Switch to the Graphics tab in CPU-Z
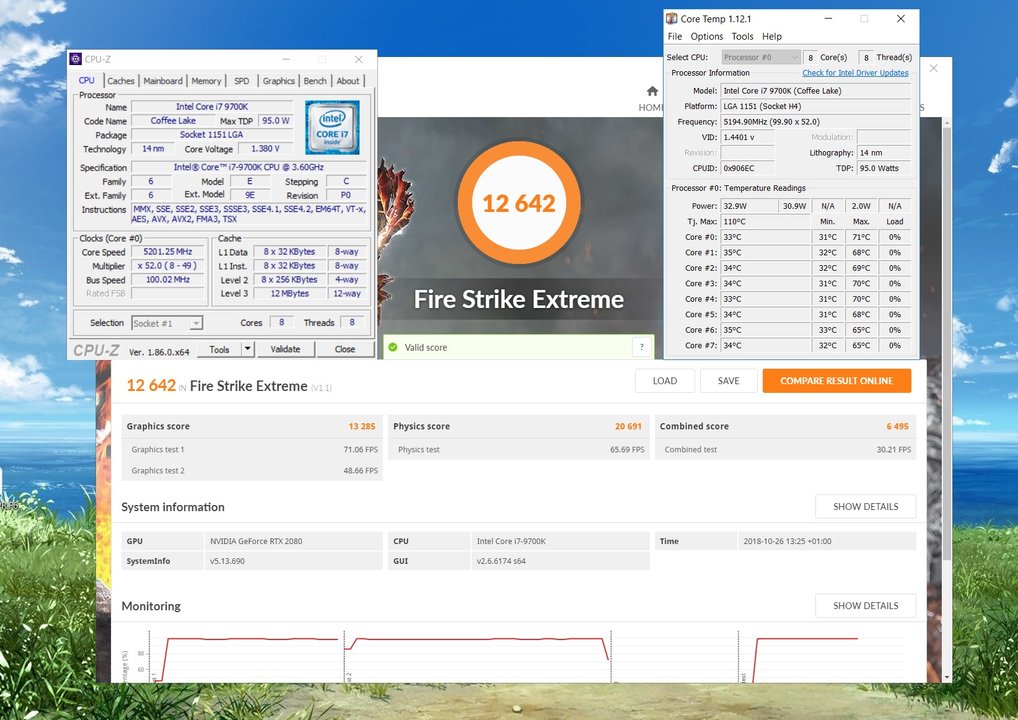The height and width of the screenshot is (720, 1018). point(279,81)
